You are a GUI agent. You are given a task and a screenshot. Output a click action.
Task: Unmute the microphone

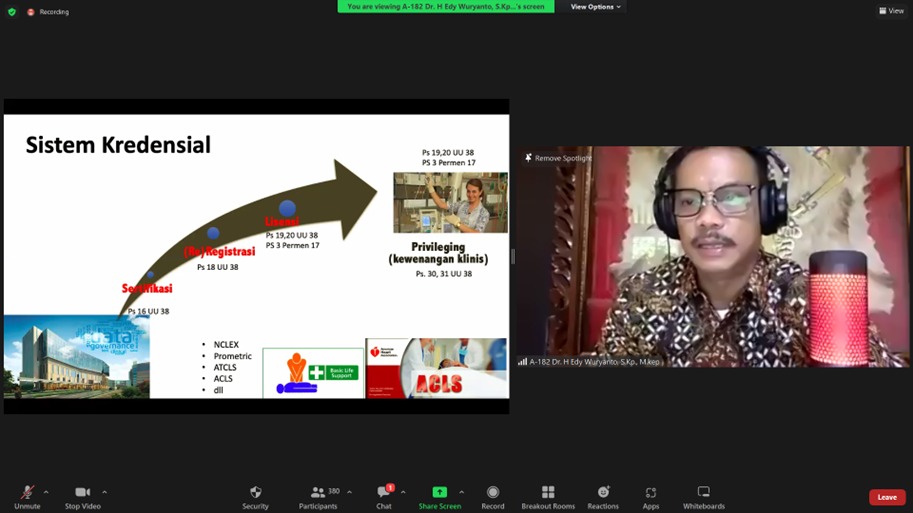pos(27,492)
